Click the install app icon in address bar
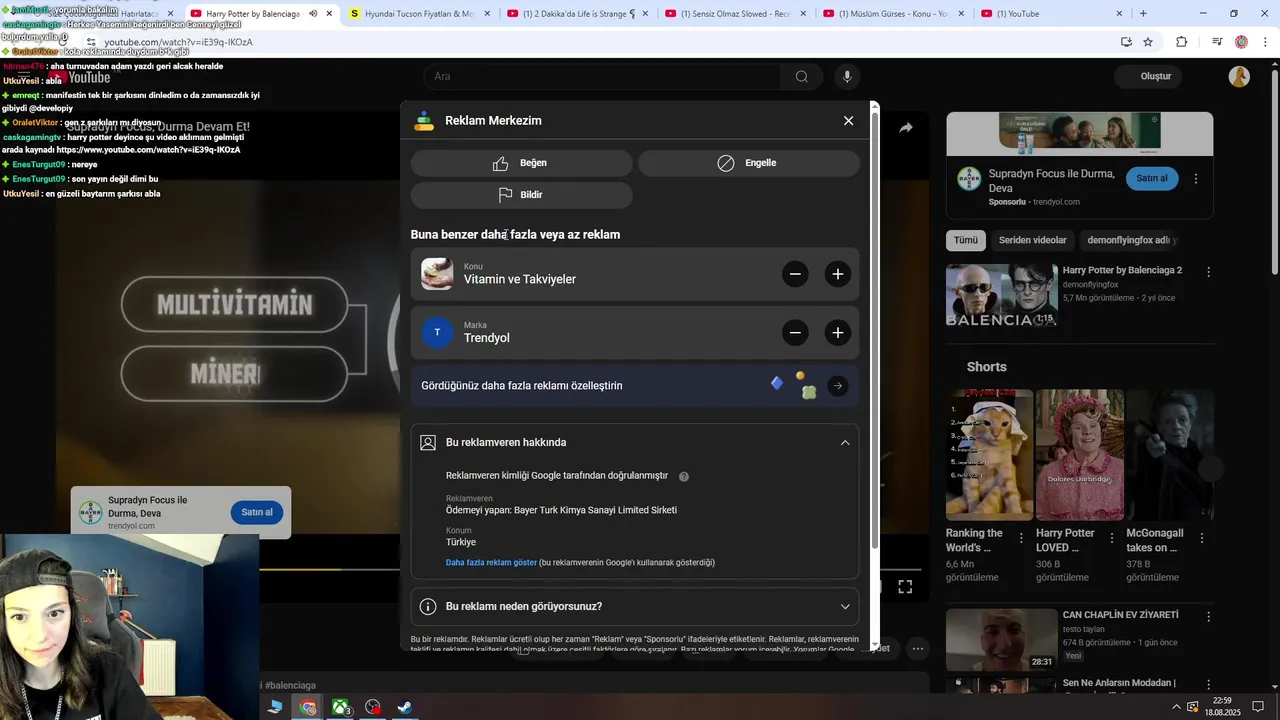1280x720 pixels. pyautogui.click(x=1126, y=42)
